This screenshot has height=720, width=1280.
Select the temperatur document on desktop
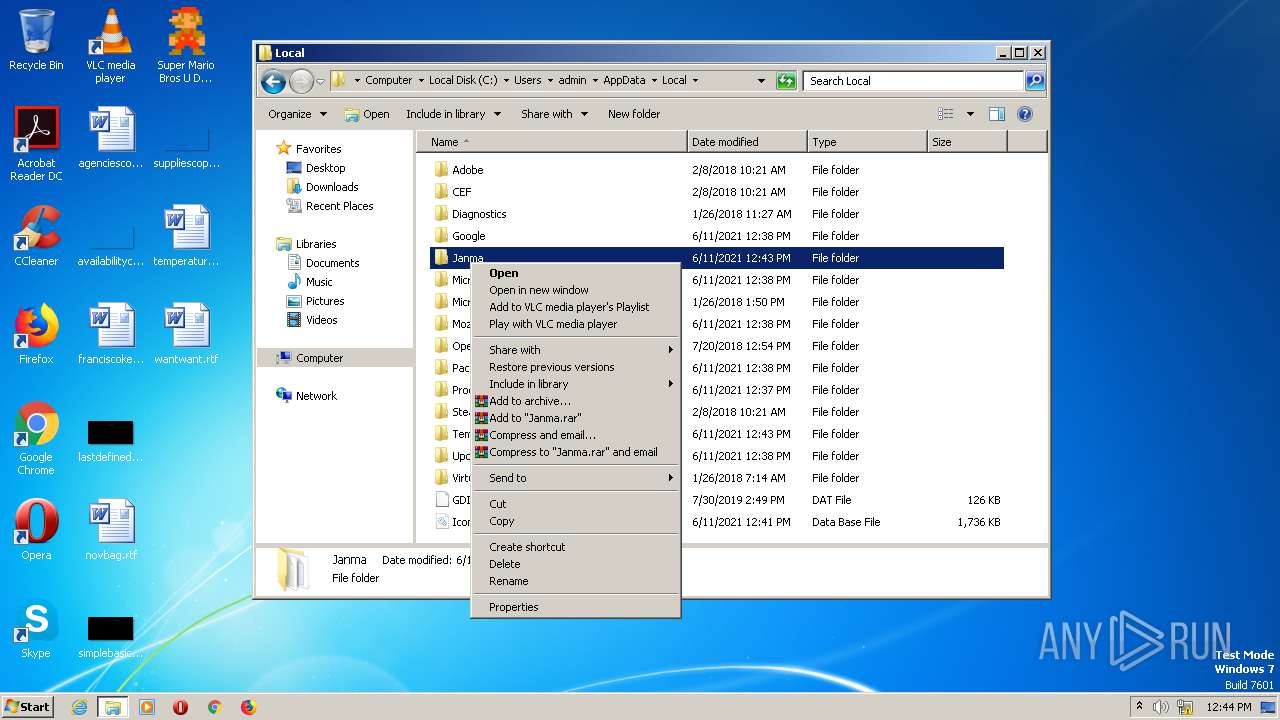185,236
